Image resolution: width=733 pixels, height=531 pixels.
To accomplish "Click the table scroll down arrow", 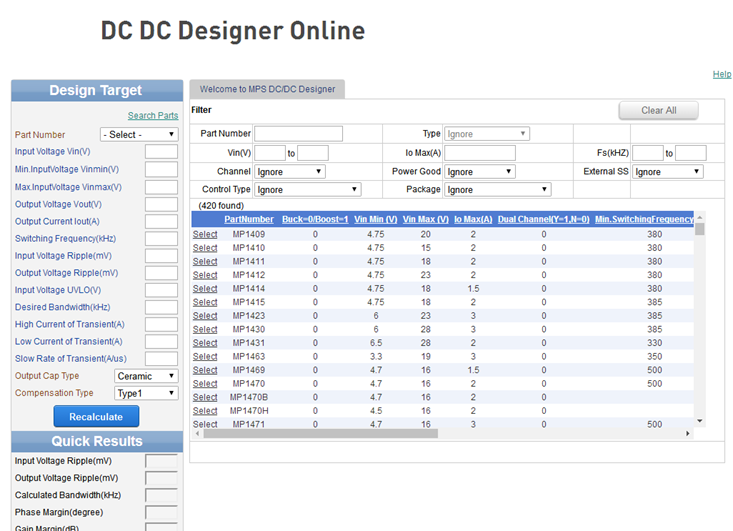I will [x=699, y=421].
